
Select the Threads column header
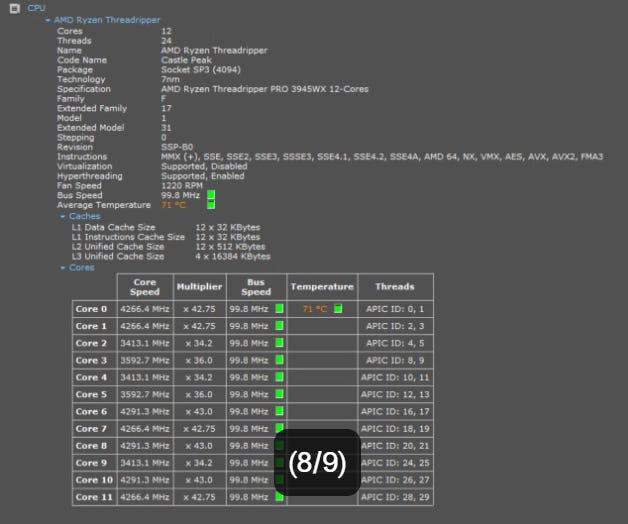tap(395, 287)
